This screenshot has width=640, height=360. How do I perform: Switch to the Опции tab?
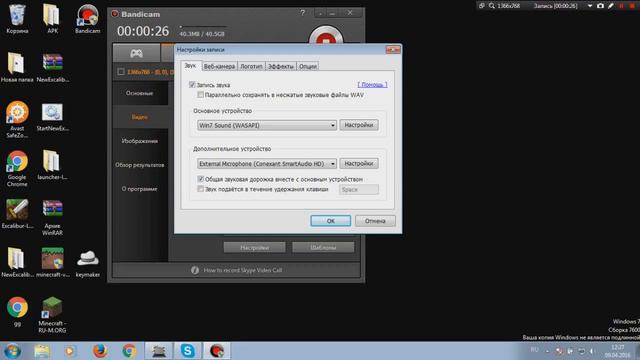point(308,66)
